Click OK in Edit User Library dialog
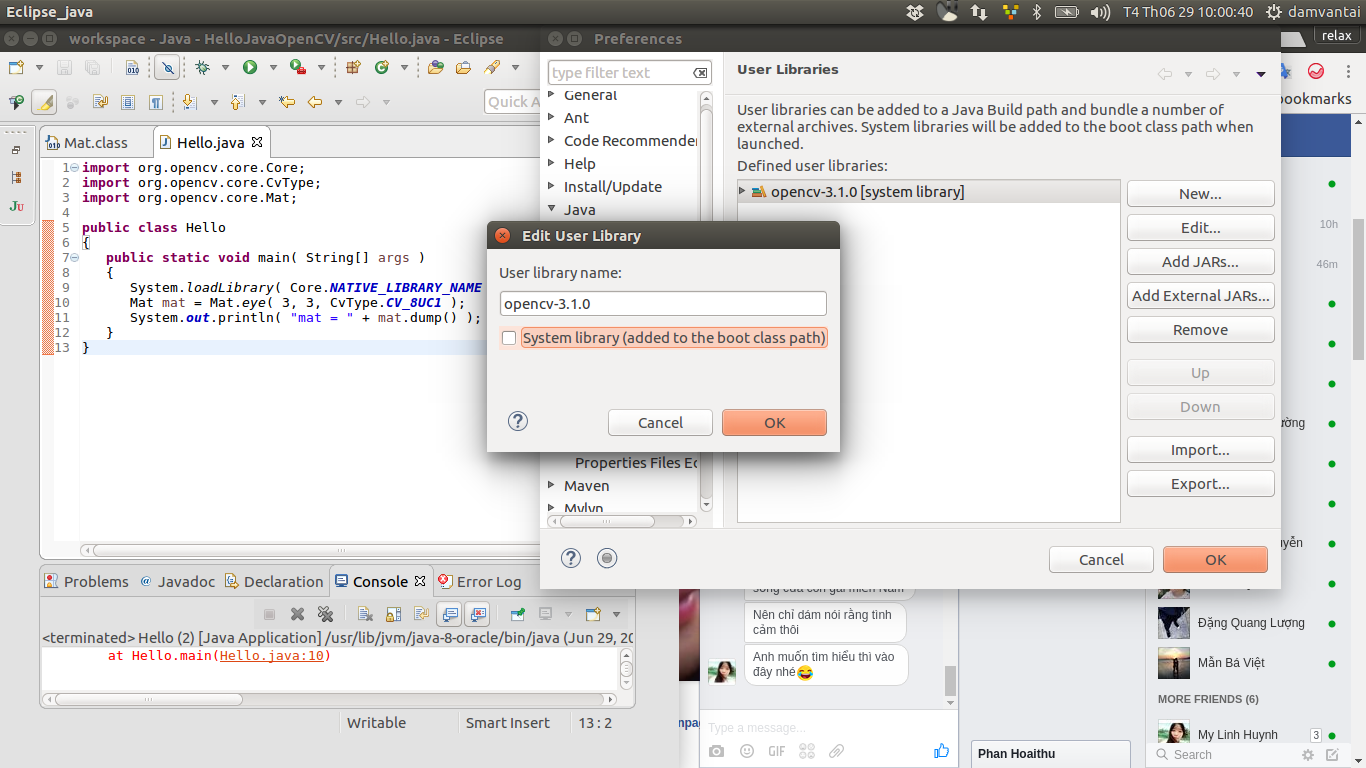The height and width of the screenshot is (768, 1366). click(774, 422)
